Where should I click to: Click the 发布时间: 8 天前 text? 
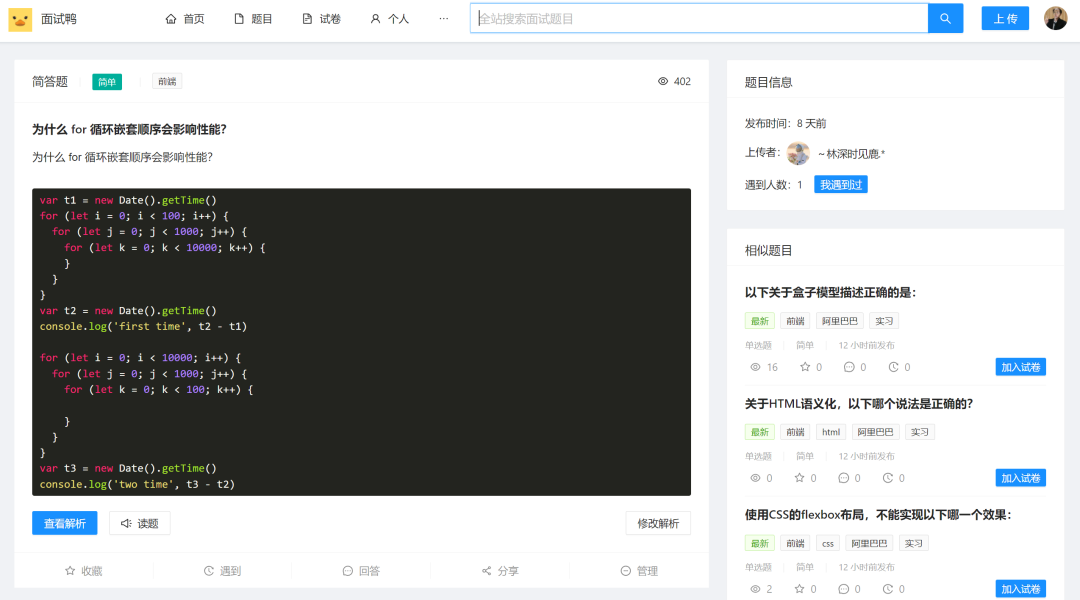[785, 123]
